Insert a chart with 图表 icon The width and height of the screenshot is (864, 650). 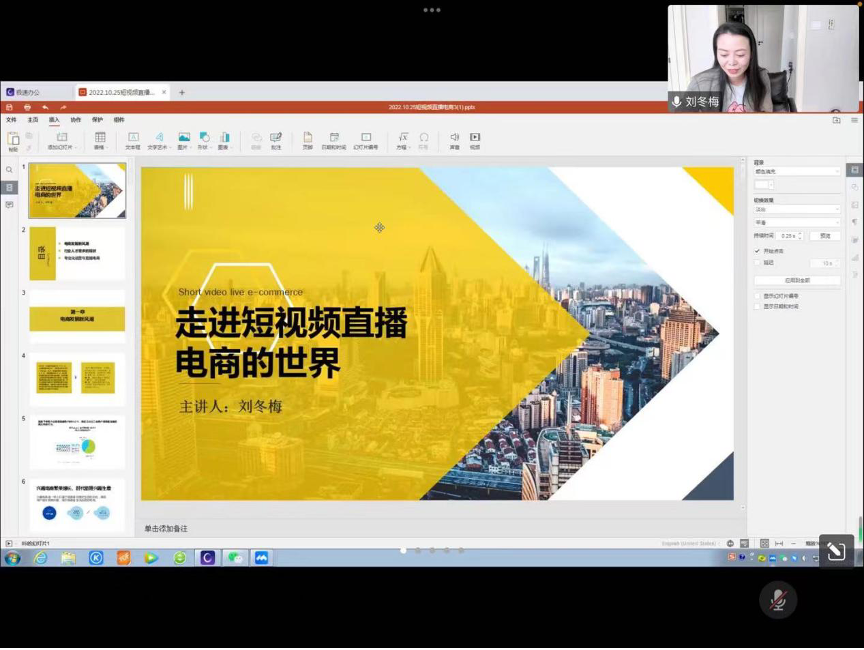[224, 139]
